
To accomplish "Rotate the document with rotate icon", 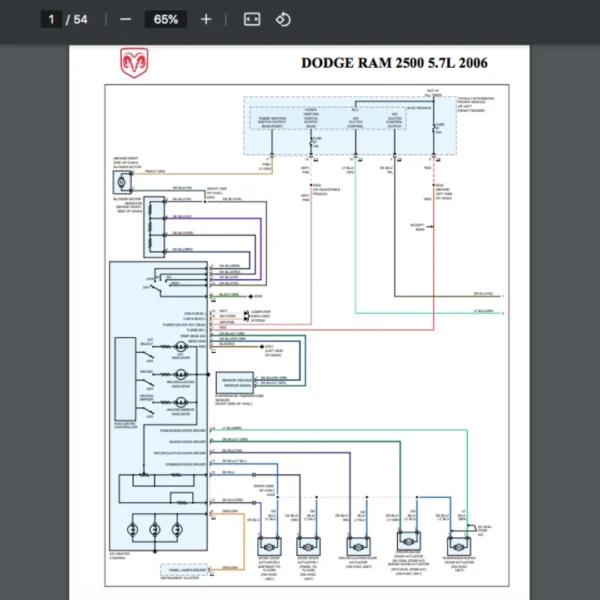I will coord(283,19).
